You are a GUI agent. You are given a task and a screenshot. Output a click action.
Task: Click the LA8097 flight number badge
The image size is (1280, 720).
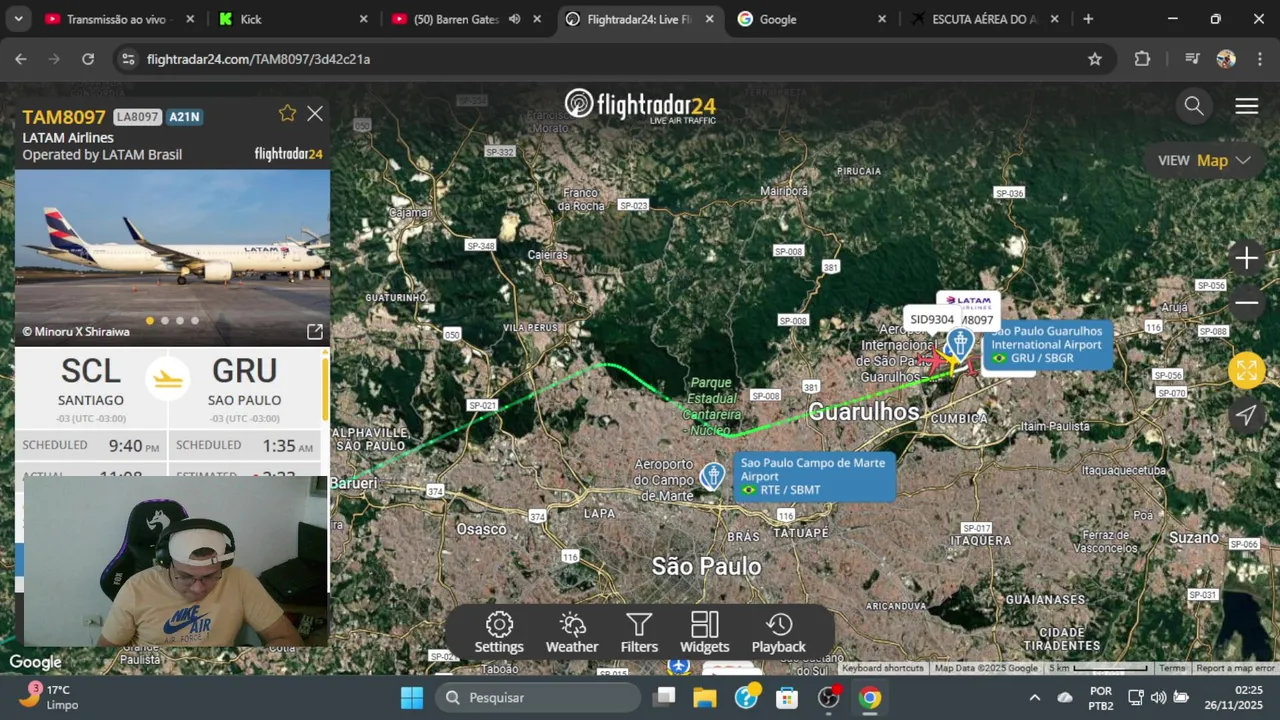[138, 117]
